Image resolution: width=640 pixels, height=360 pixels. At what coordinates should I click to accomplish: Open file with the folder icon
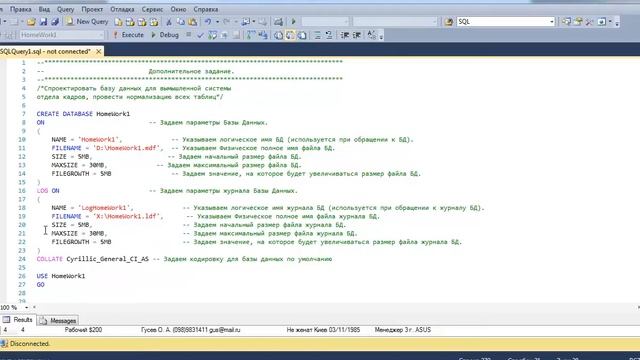[x=31, y=22]
